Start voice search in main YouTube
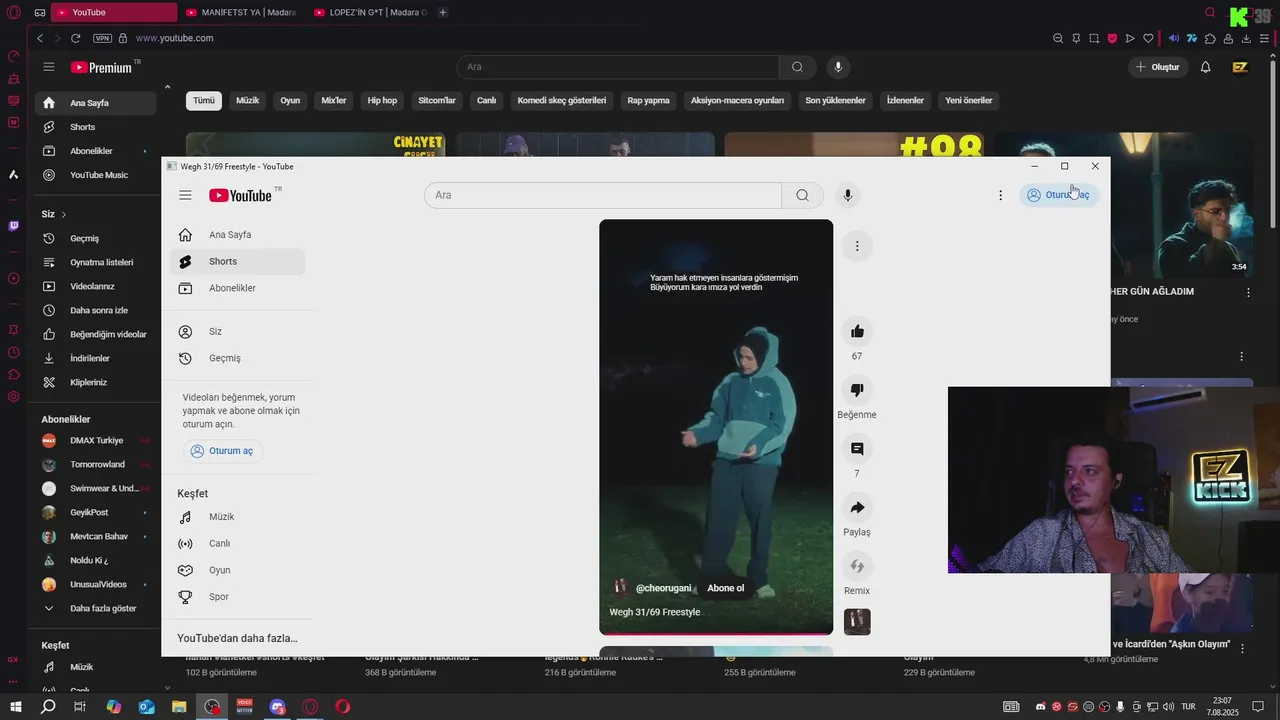The width and height of the screenshot is (1280, 720). coord(838,67)
